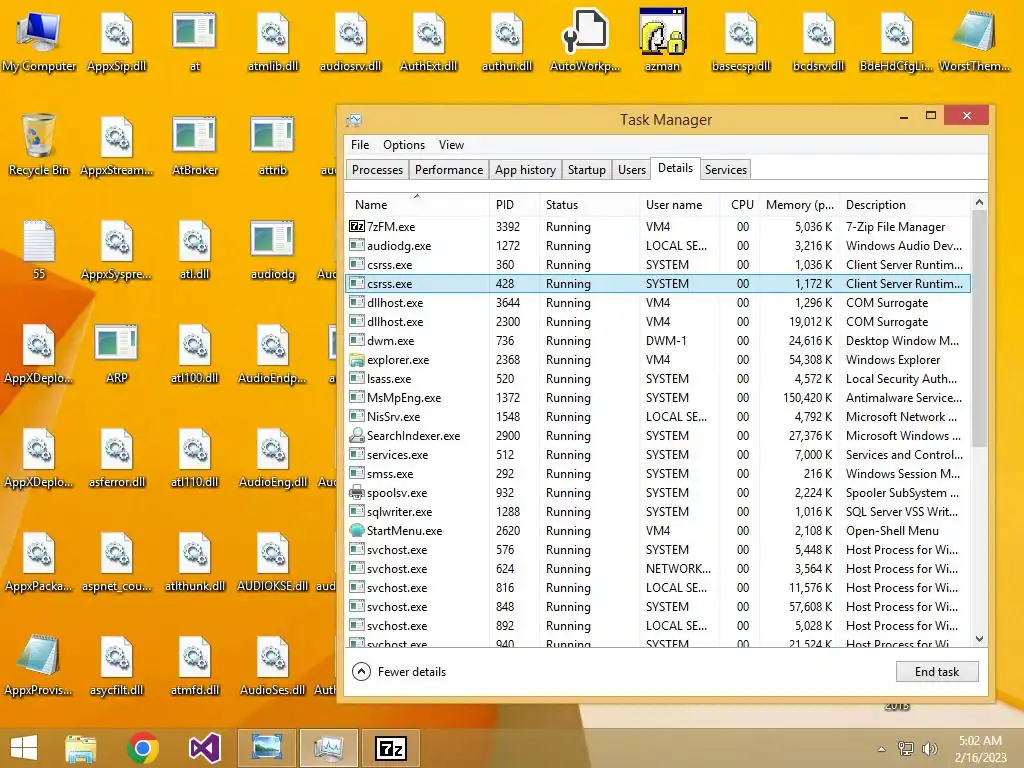Select AppxProvis... notepad icon
The image size is (1024, 768).
click(39, 665)
